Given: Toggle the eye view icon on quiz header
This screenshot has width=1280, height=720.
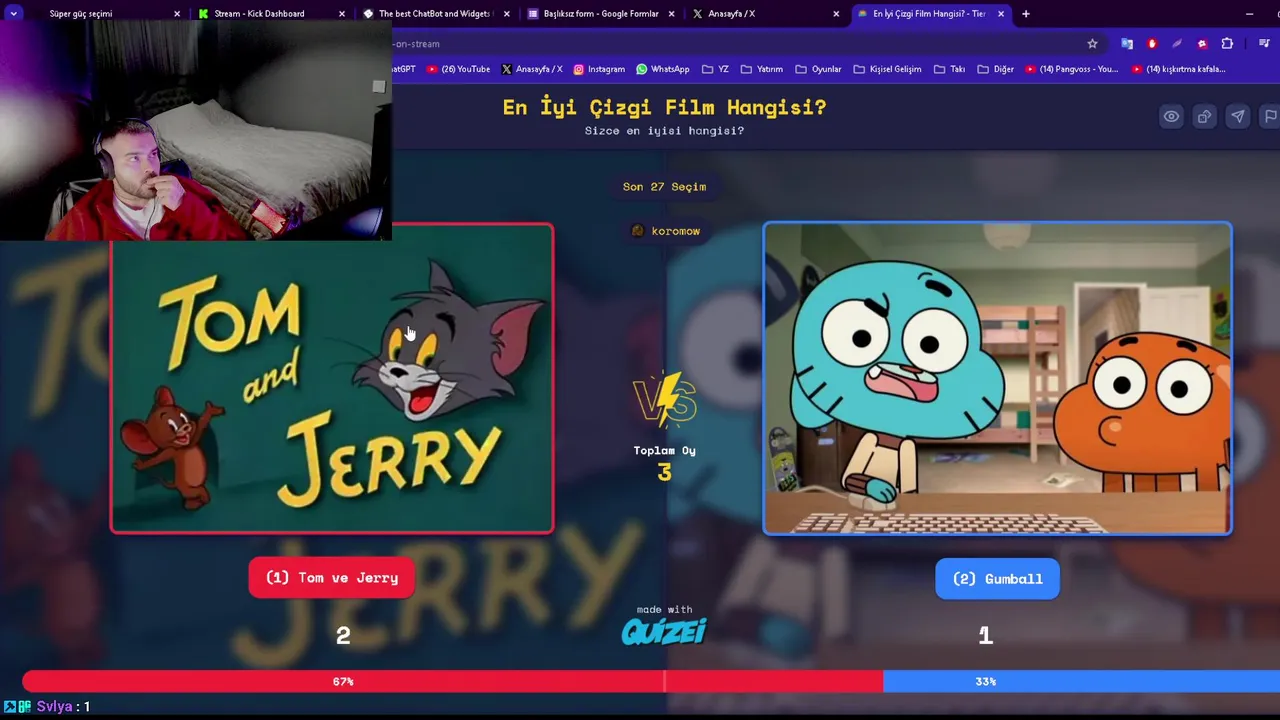Looking at the screenshot, I should point(1171,116).
